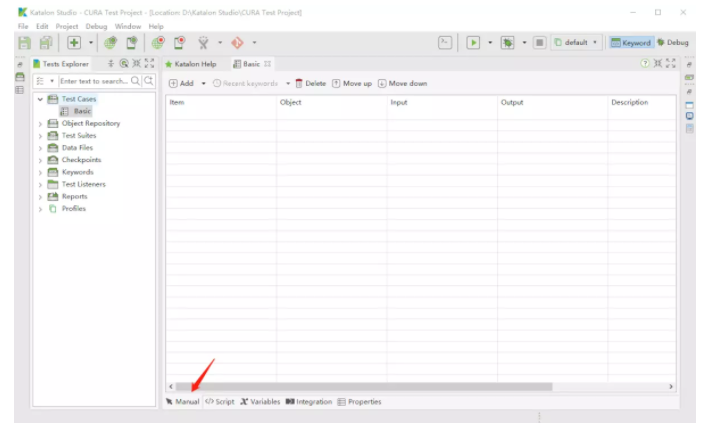The image size is (711, 435).
Task: Expand the Test Suites folder
Action: point(40,136)
